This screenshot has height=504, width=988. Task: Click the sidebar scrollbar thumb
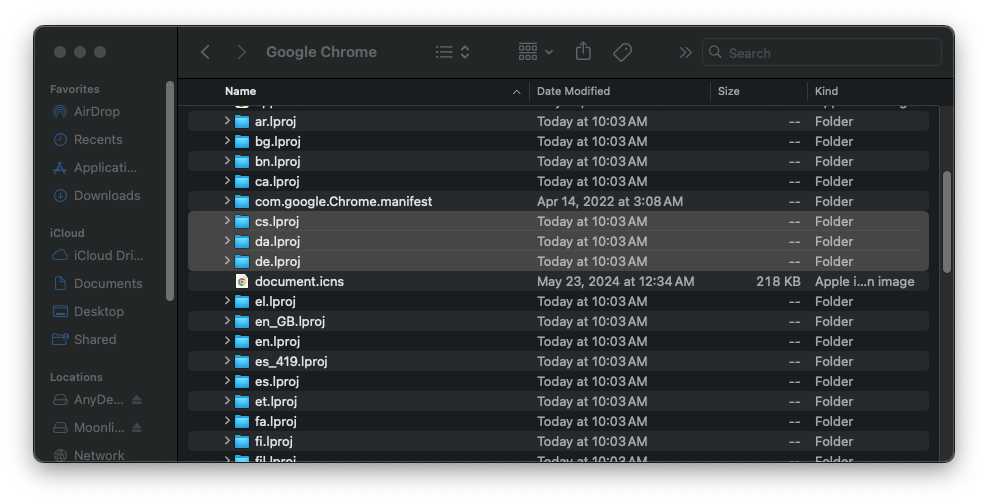[169, 191]
